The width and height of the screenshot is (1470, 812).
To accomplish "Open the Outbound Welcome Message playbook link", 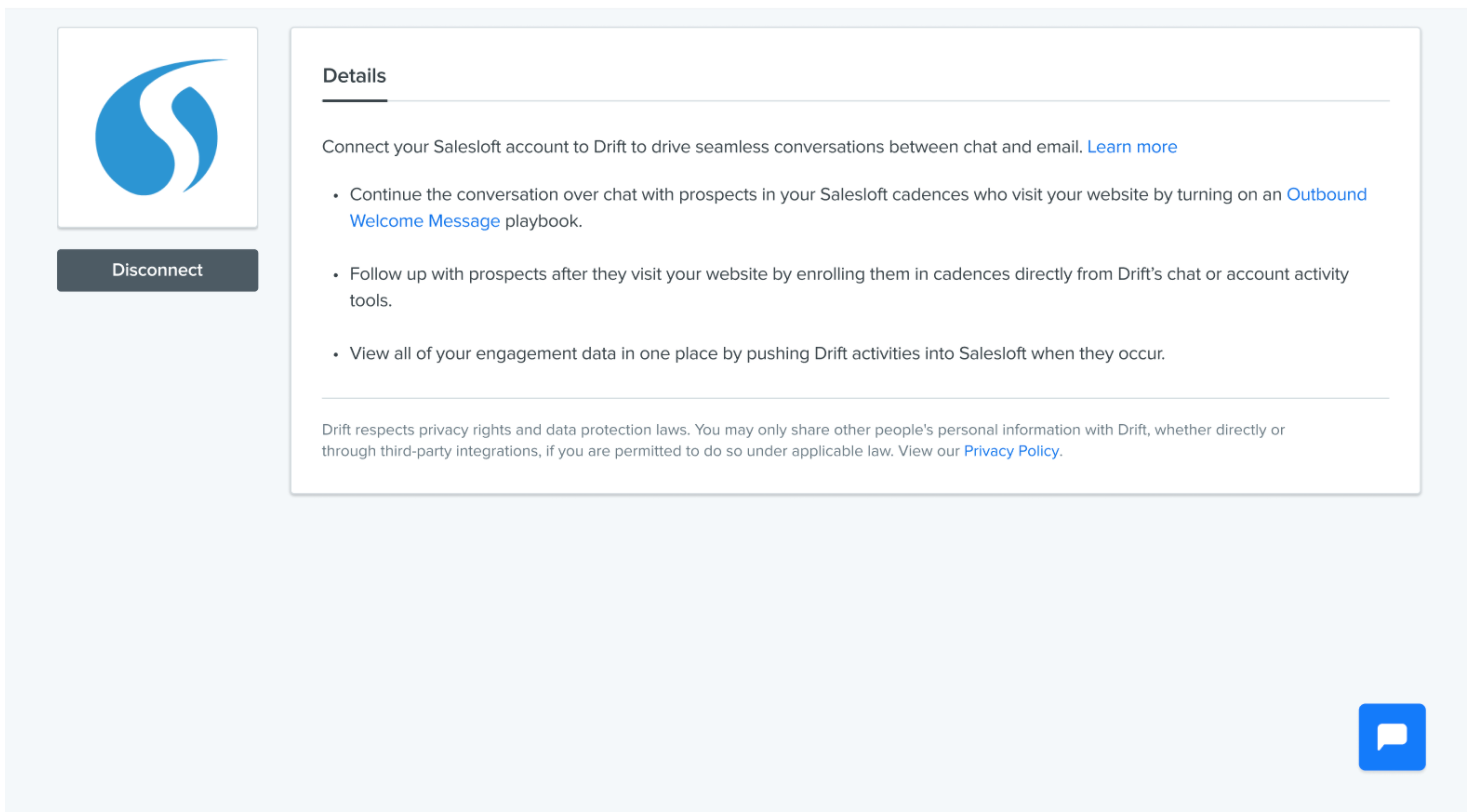I will click(x=858, y=208).
